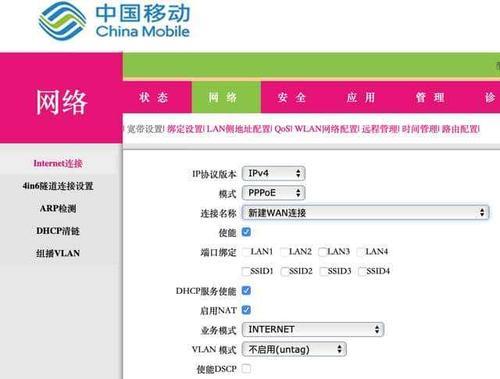Open WLAN网络配置 link
Image resolution: width=500 pixels, height=379 pixels.
326,129
